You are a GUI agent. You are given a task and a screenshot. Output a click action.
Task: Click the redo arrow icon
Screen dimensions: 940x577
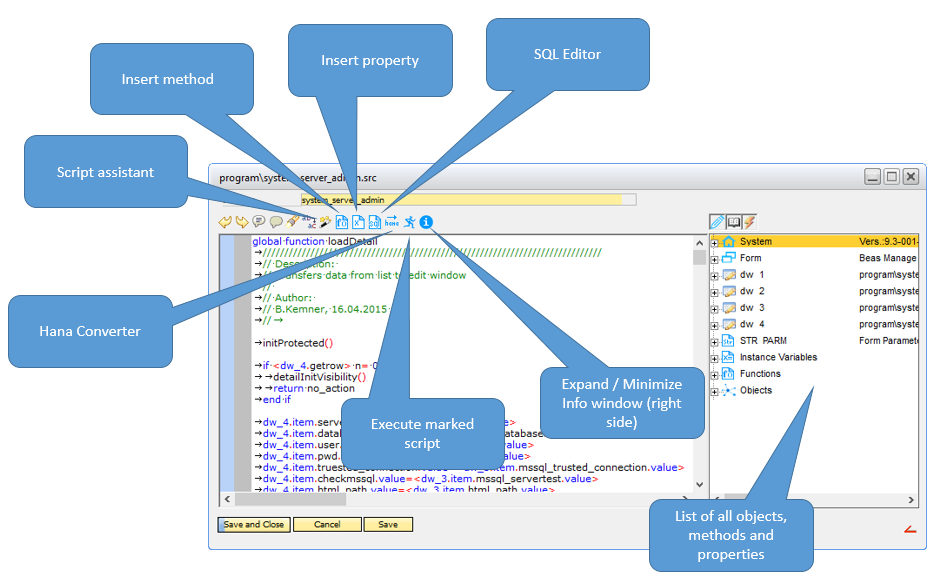(241, 222)
